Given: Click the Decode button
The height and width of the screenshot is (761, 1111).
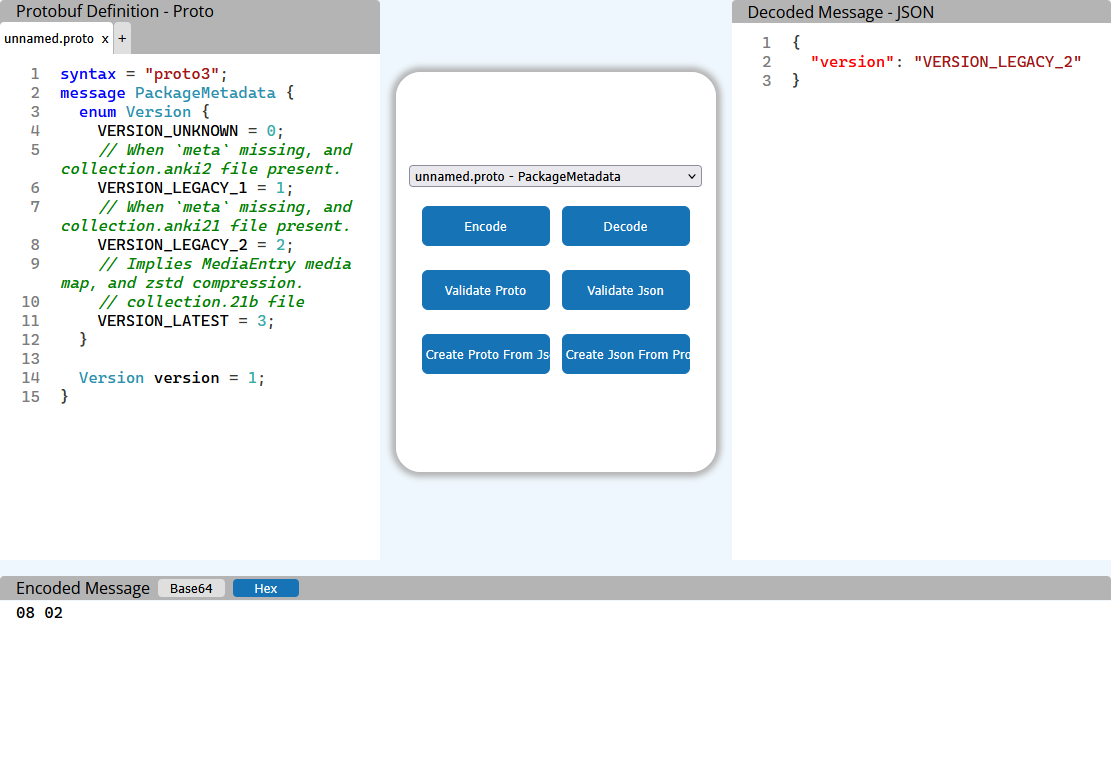Looking at the screenshot, I should tap(626, 226).
